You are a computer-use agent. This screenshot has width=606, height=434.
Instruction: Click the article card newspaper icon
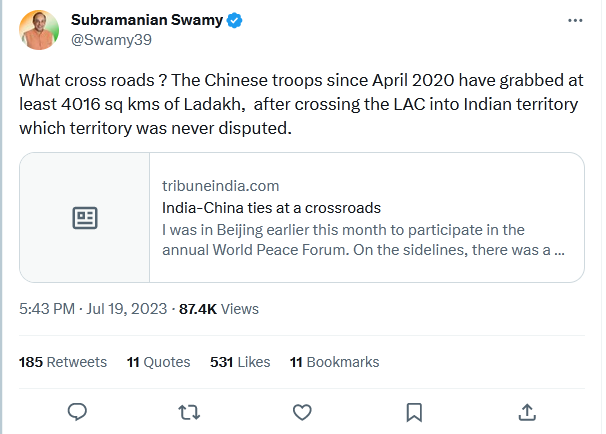(85, 217)
